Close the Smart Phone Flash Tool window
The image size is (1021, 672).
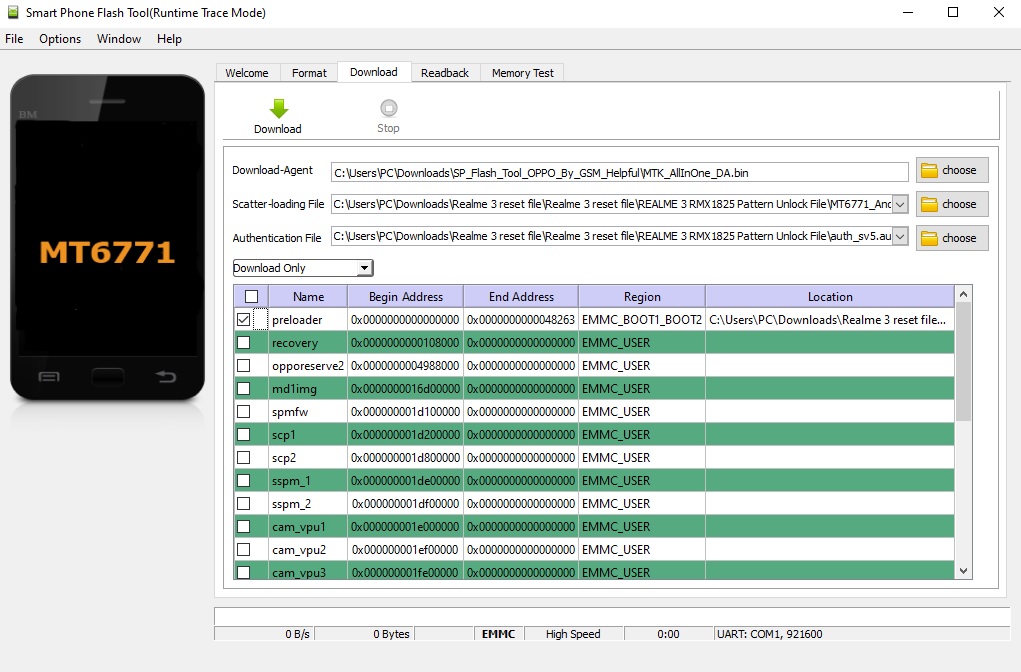coord(998,12)
